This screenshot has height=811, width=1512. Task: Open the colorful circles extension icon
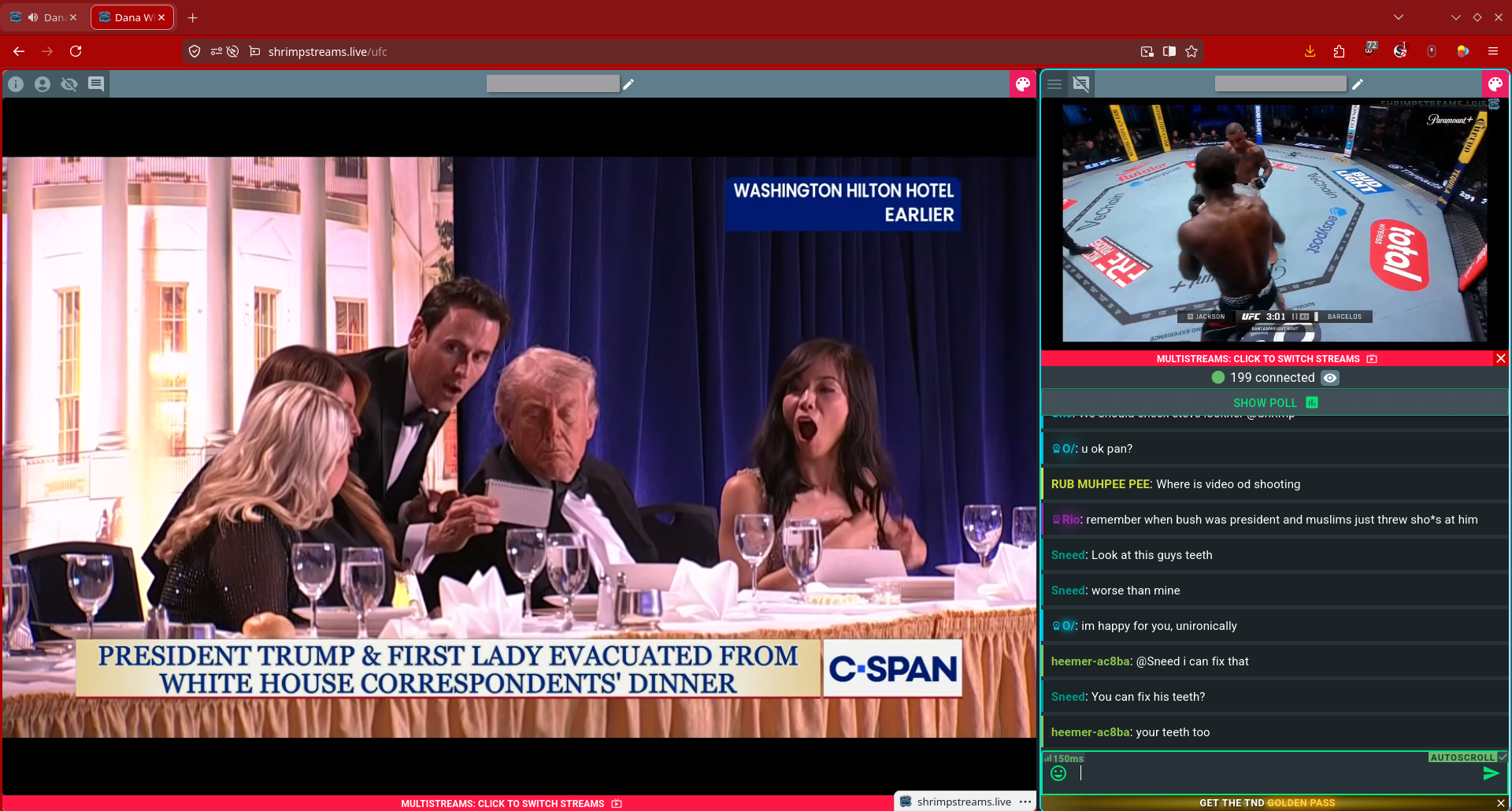(x=1462, y=51)
